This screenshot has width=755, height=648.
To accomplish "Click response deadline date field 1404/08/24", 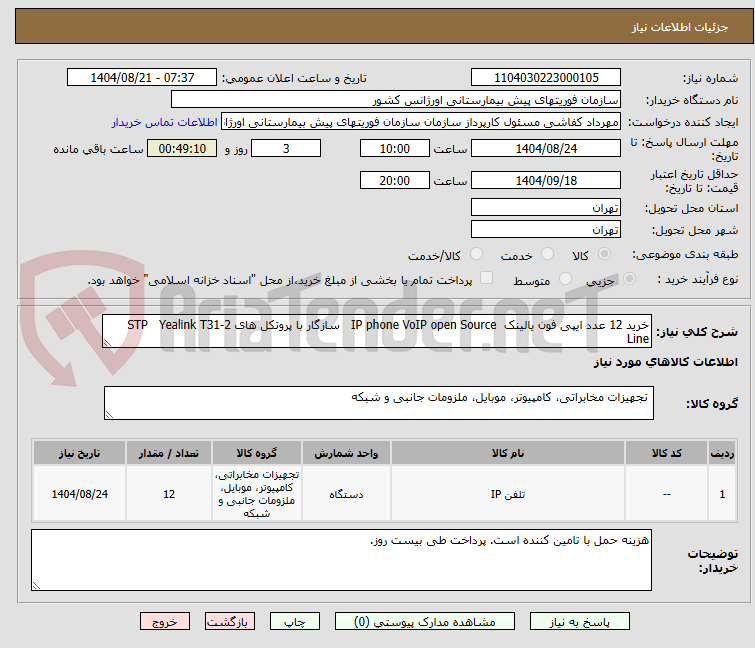I will coord(546,148).
